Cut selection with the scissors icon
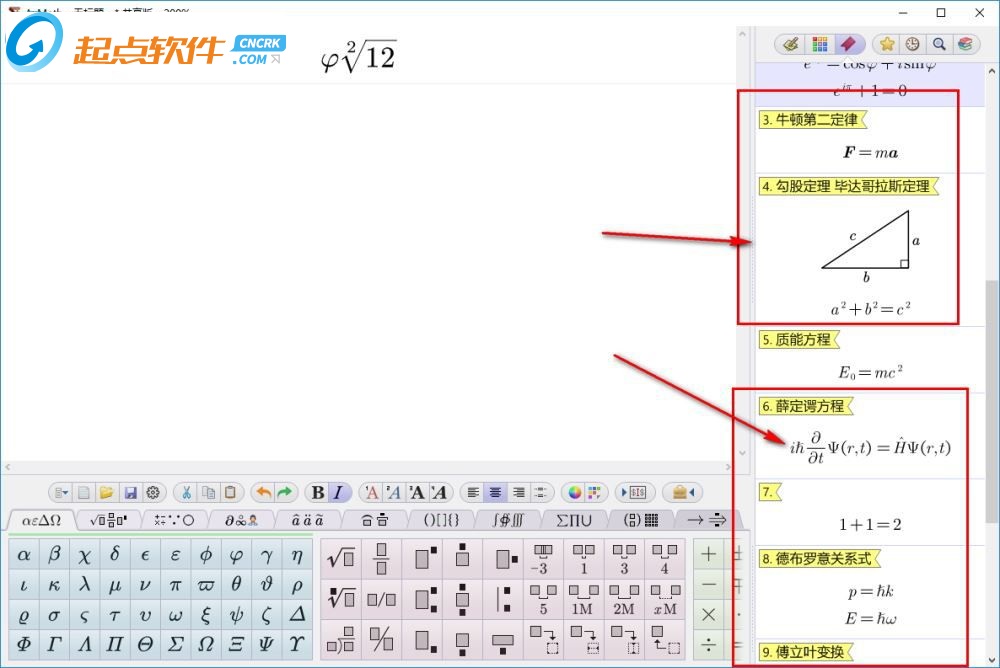Viewport: 1000px width, 668px height. tap(186, 493)
